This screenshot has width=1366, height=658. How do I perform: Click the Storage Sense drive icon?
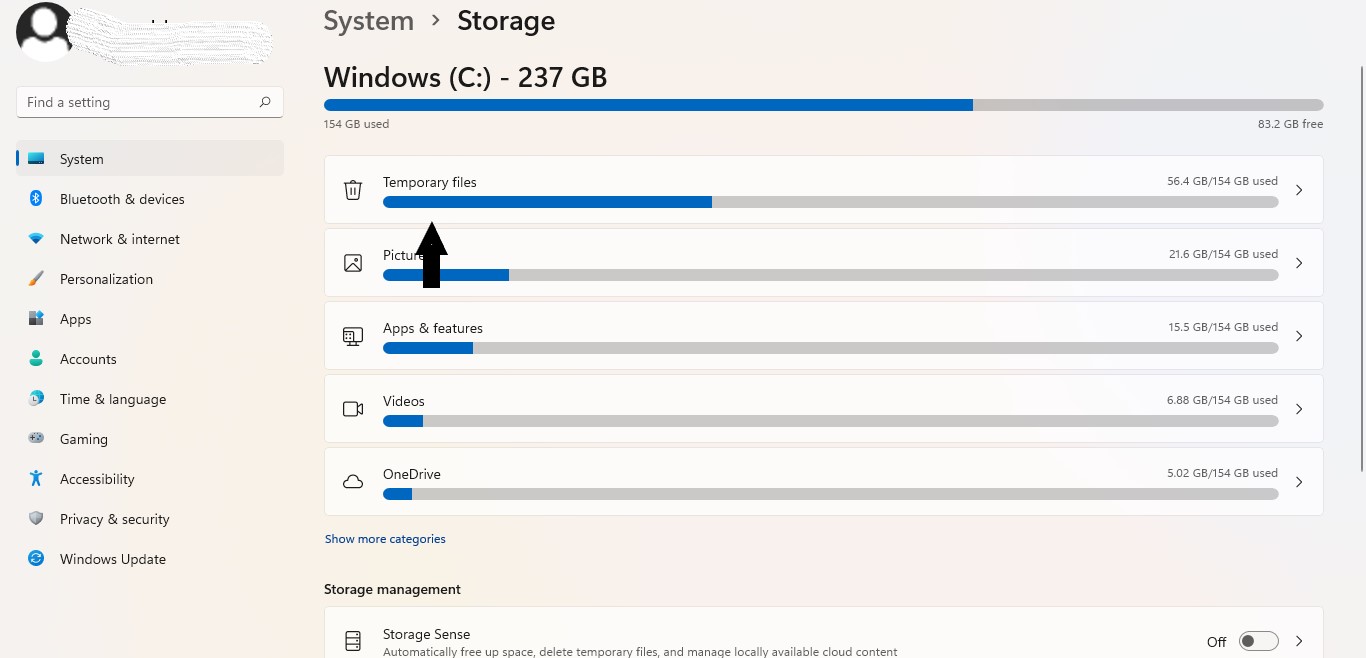pyautogui.click(x=353, y=641)
